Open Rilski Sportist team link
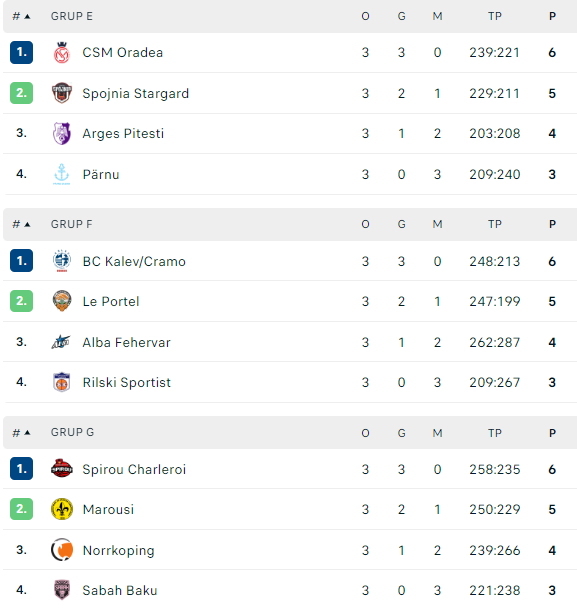577x612 pixels. point(126,382)
